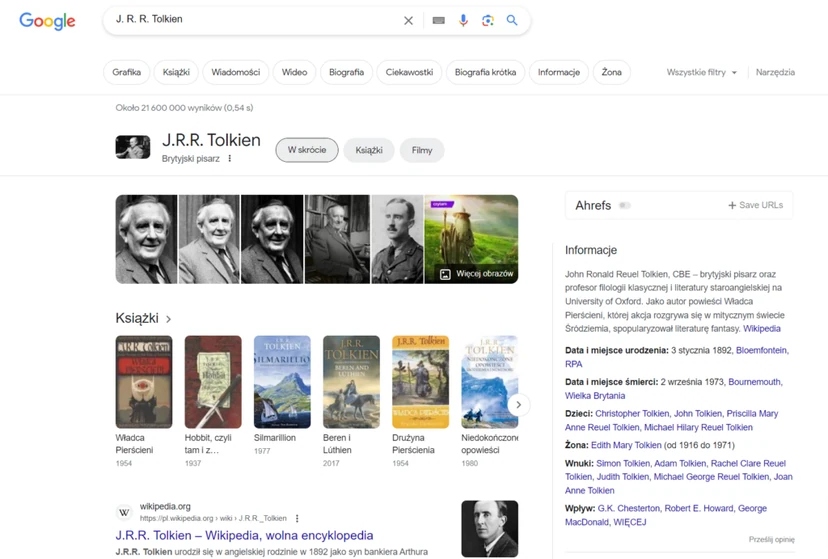
Task: Select the Książki filter chip at top
Action: point(176,72)
